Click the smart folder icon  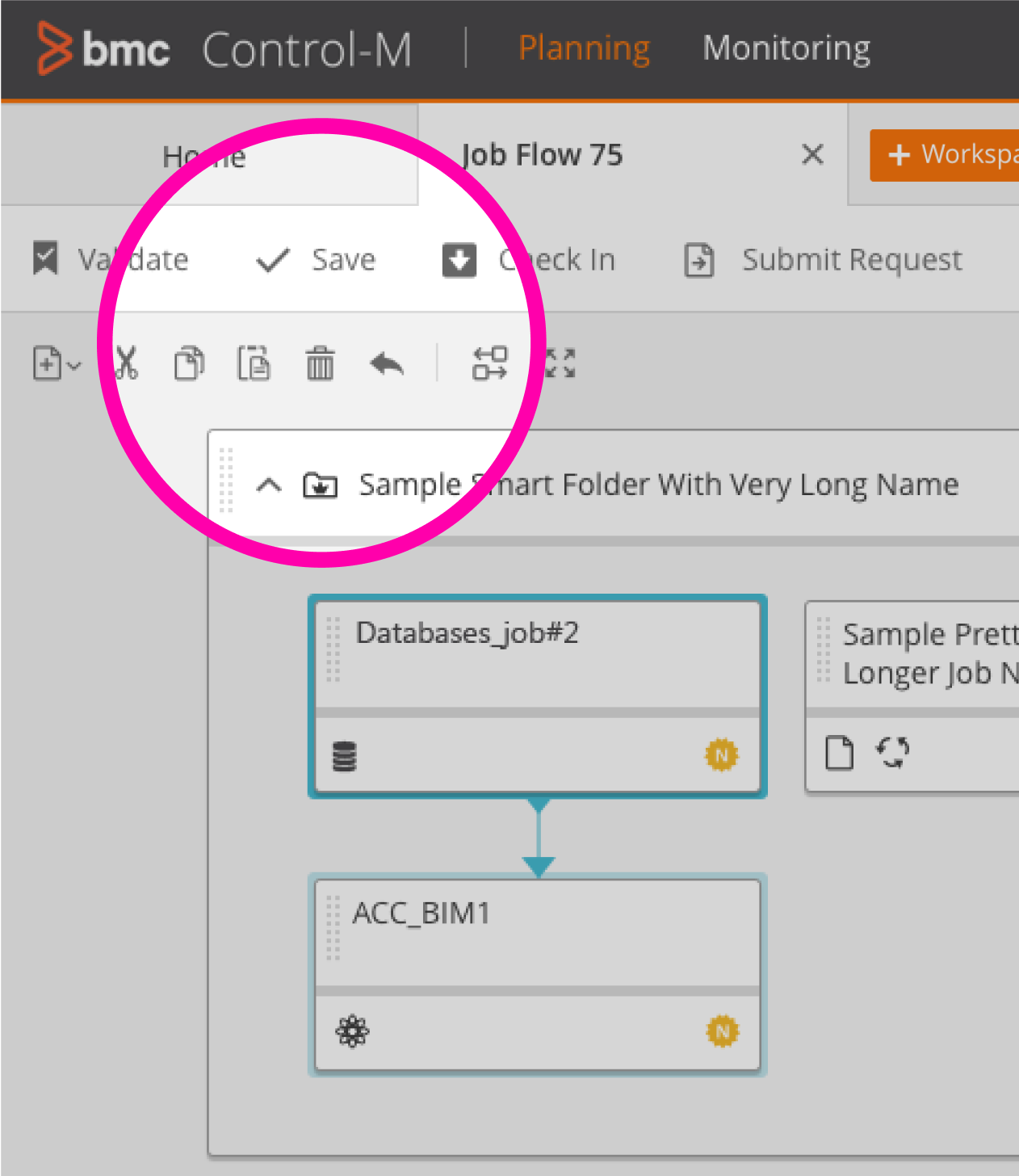[x=320, y=485]
